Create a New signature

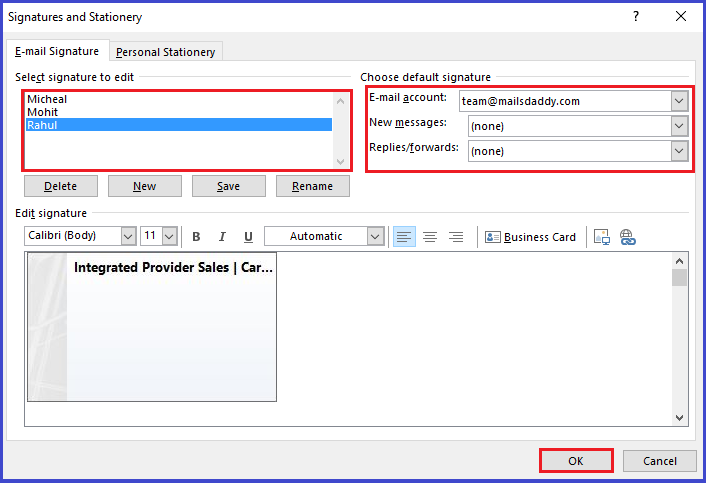pos(145,186)
